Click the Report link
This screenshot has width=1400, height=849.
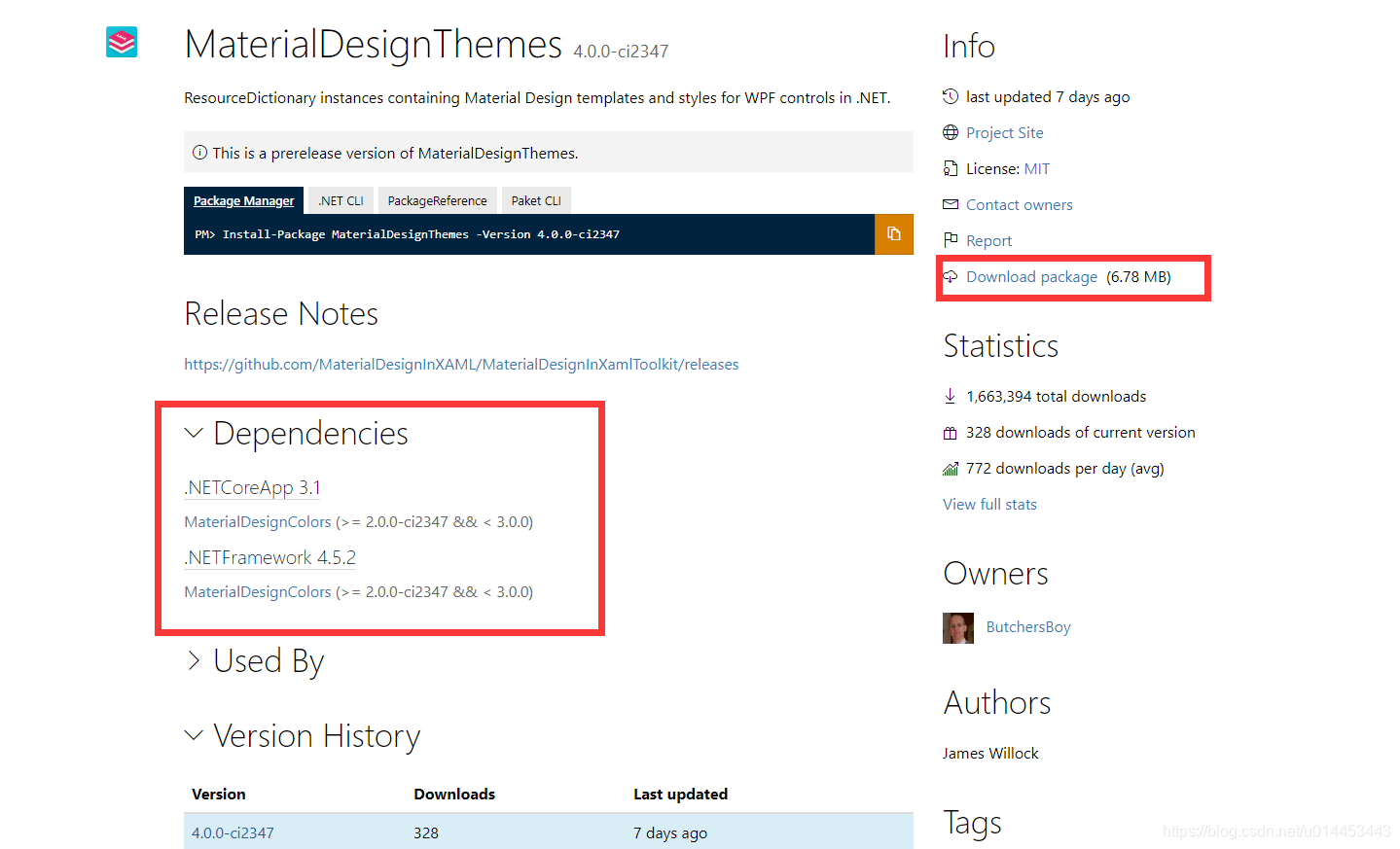pos(988,240)
